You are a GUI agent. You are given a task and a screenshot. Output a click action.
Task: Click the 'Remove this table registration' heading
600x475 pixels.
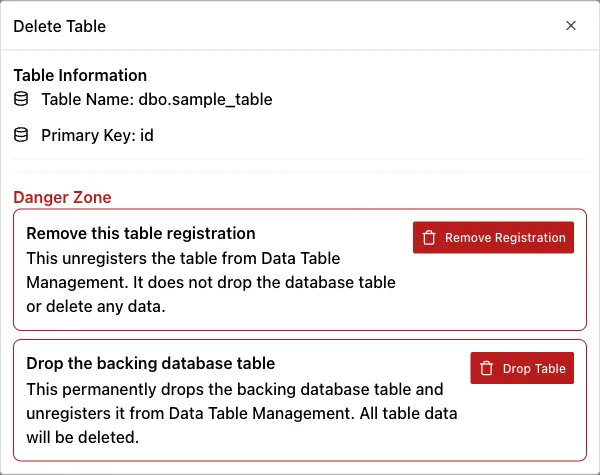141,233
